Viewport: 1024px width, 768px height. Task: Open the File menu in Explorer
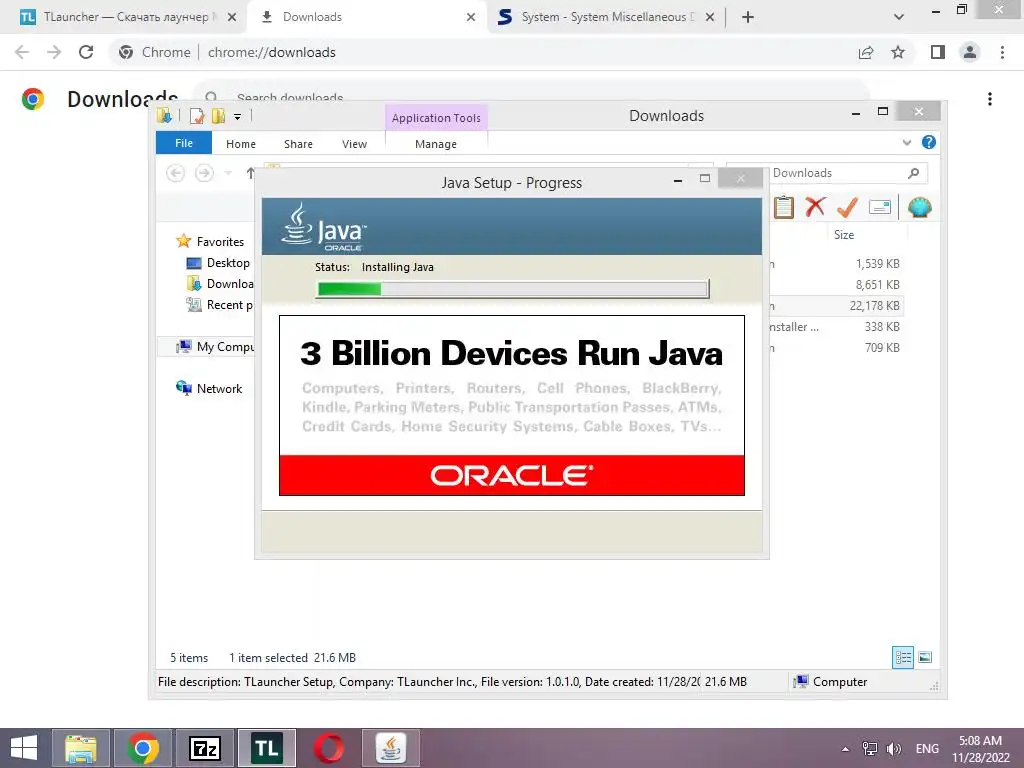click(184, 143)
